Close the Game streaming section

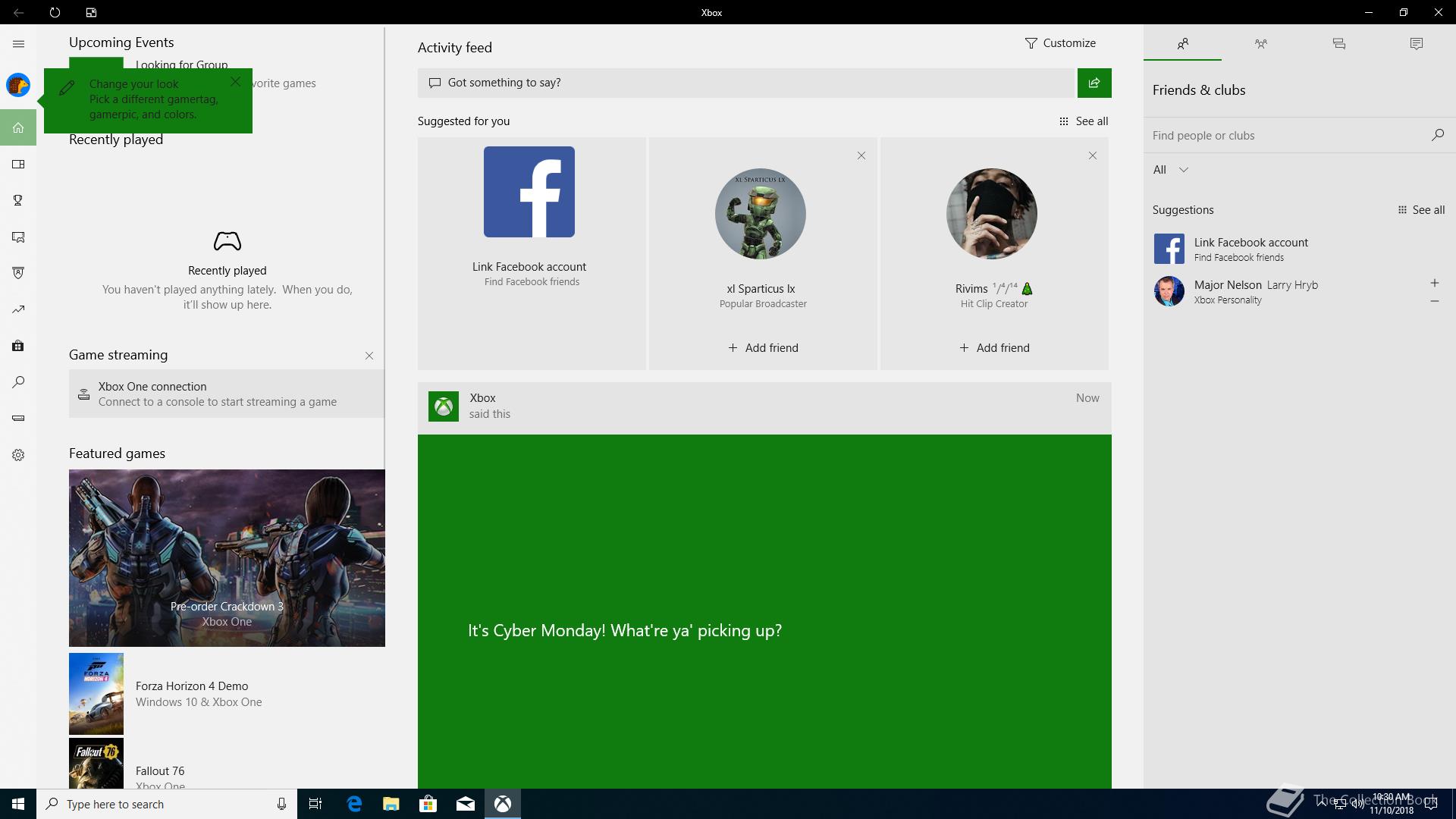click(369, 356)
